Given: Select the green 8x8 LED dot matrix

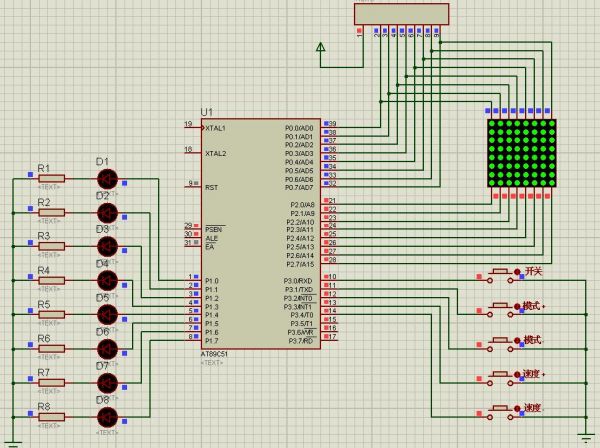Looking at the screenshot, I should coord(521,154).
